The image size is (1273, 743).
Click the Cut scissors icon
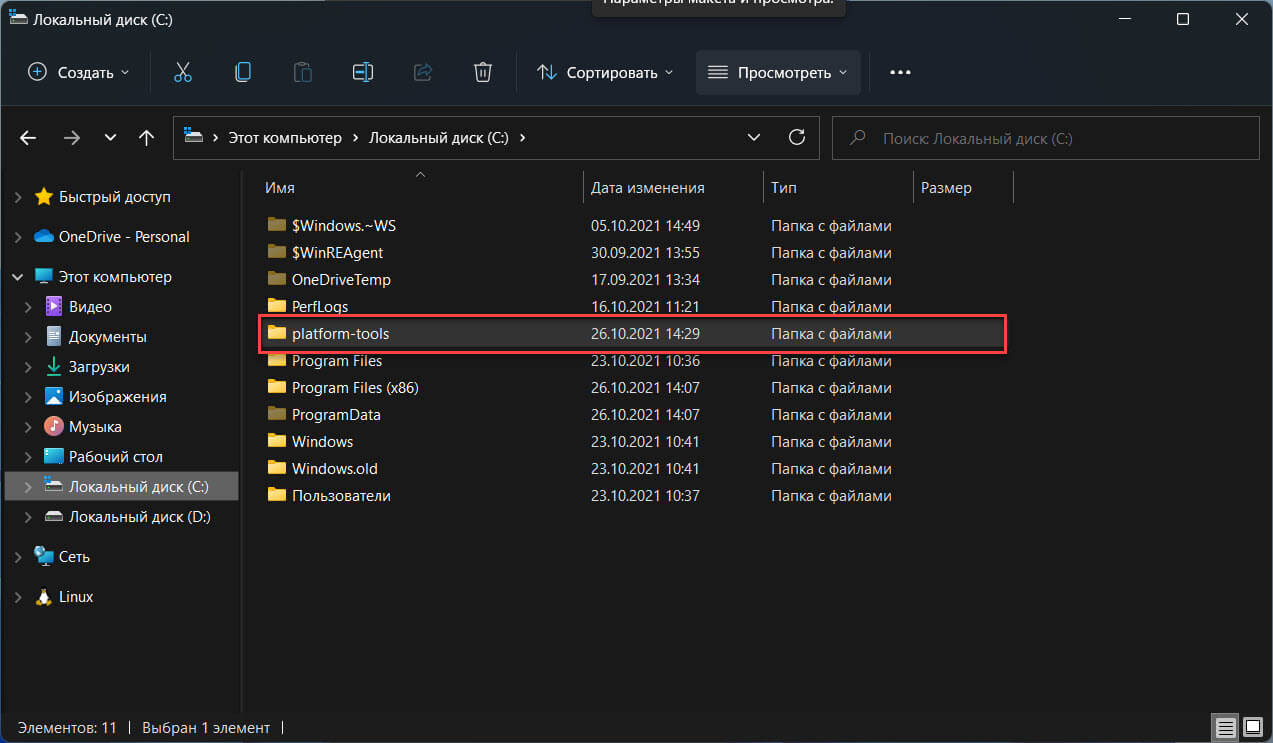pyautogui.click(x=182, y=72)
